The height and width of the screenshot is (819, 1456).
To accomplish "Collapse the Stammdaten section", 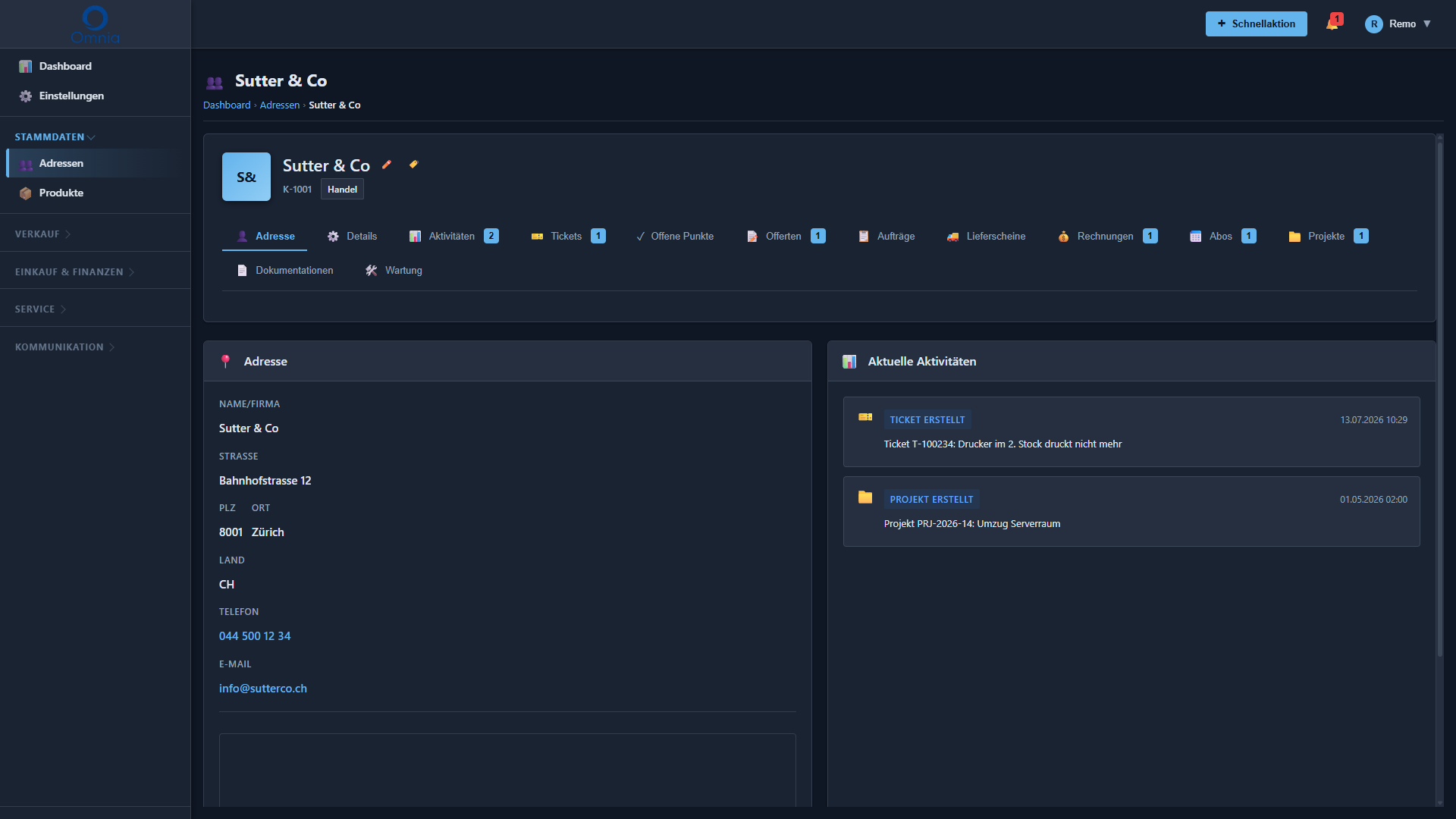I will tap(55, 137).
